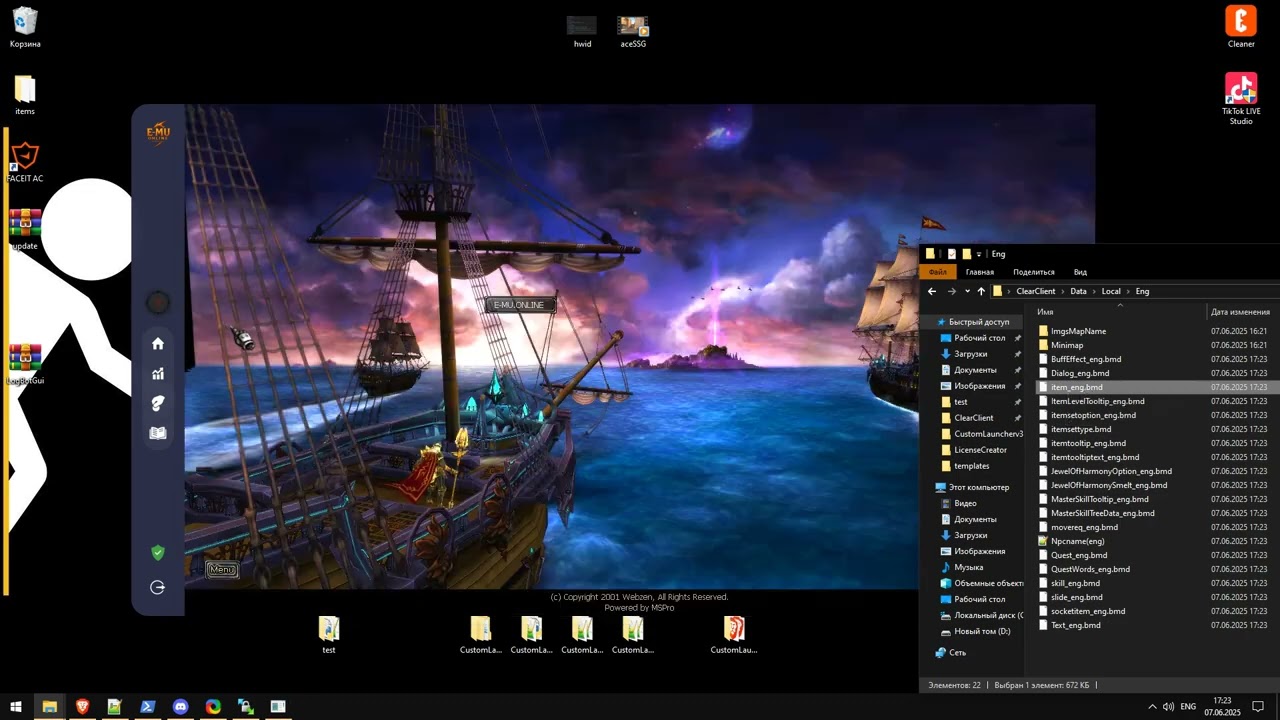
Task: Open the Windows Start menu
Action: (16, 707)
